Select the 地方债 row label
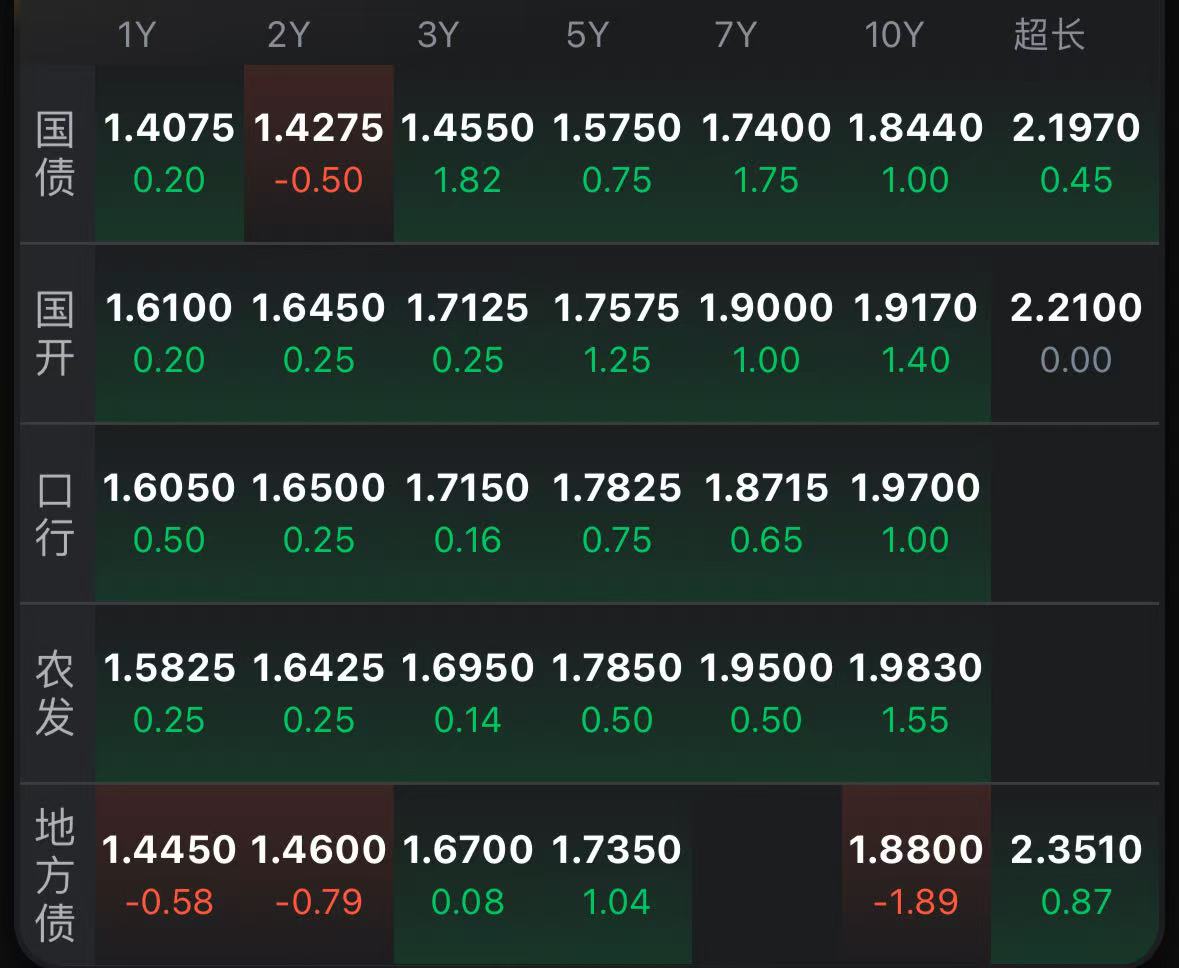The width and height of the screenshot is (1179, 968). [x=55, y=875]
